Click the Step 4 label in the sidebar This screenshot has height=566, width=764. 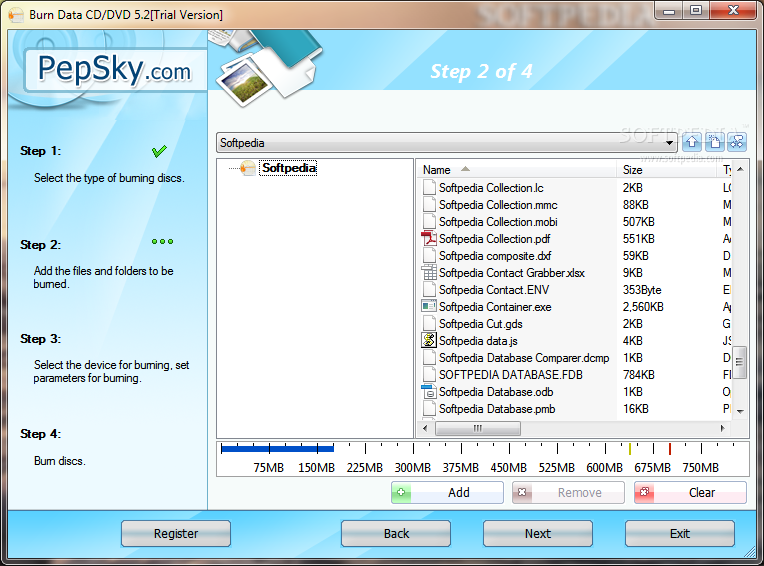[40, 434]
